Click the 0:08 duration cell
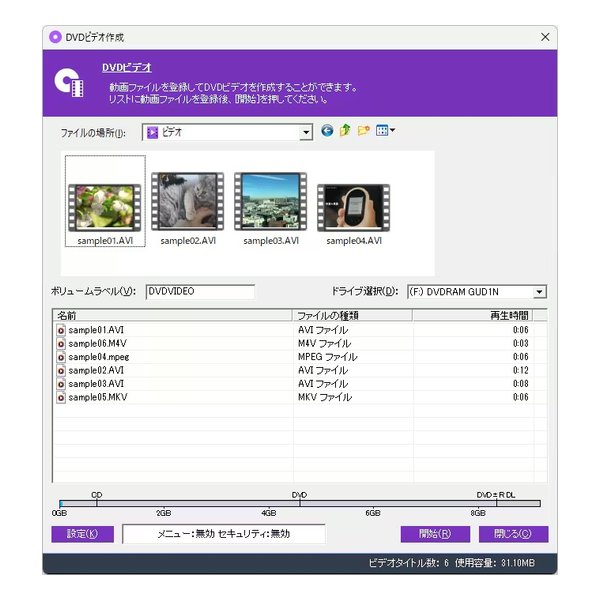Viewport: 600px width, 600px height. [520, 384]
